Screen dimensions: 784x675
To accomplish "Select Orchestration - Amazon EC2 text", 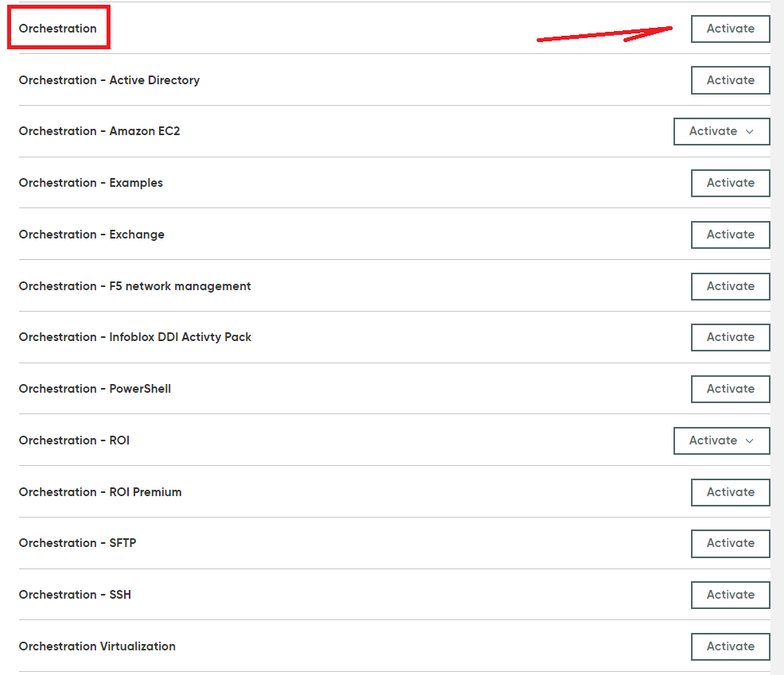I will coord(99,131).
